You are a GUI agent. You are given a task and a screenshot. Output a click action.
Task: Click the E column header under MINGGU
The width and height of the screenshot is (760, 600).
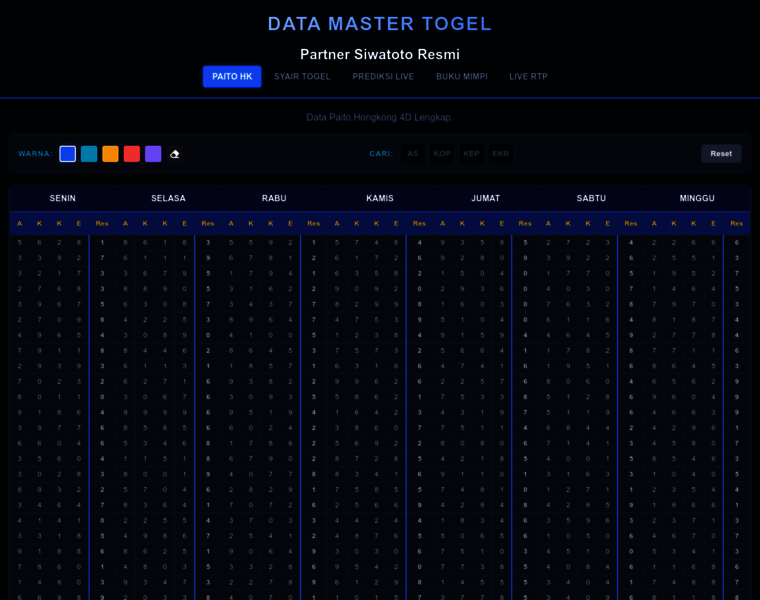click(713, 223)
